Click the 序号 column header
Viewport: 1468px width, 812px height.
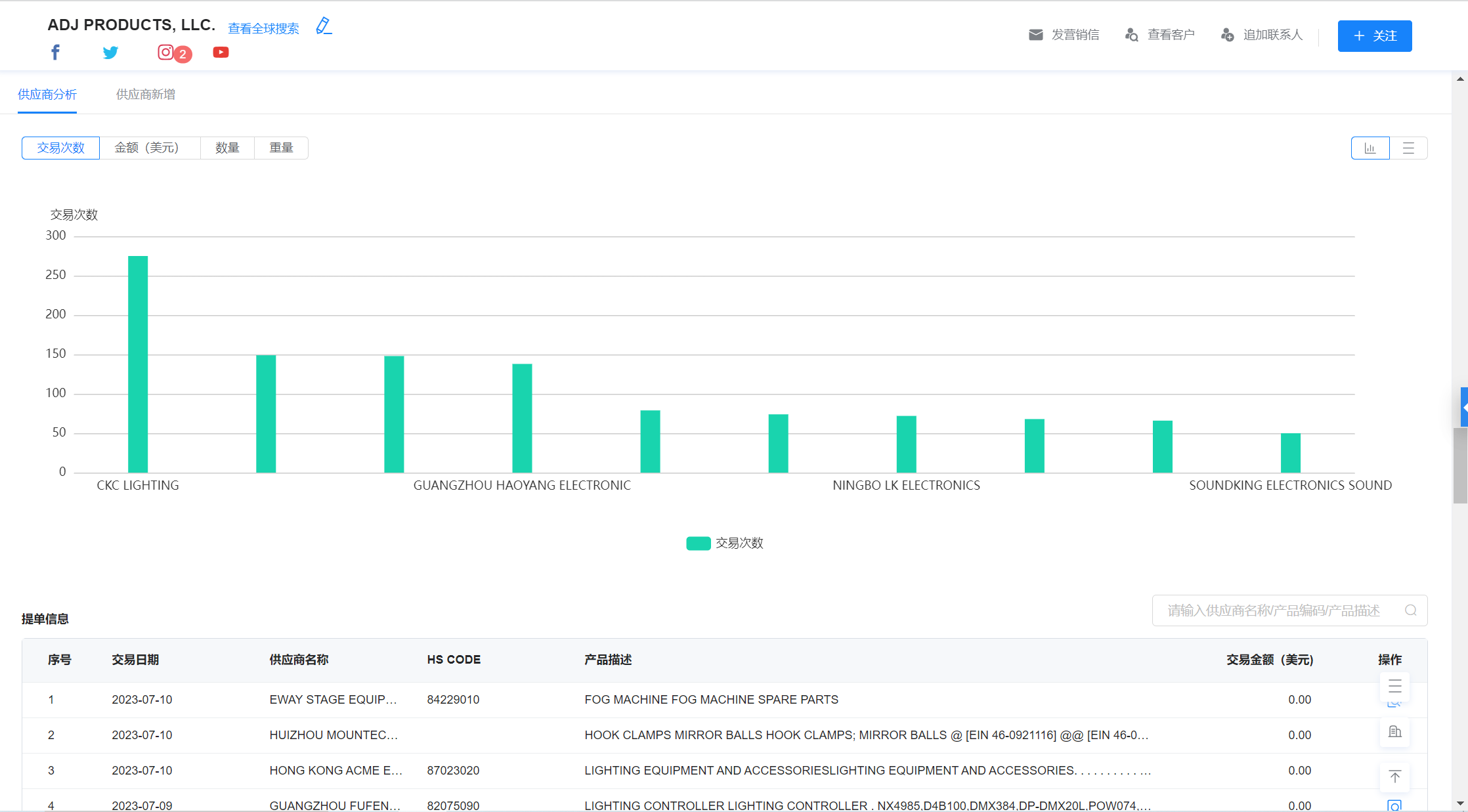pyautogui.click(x=60, y=660)
